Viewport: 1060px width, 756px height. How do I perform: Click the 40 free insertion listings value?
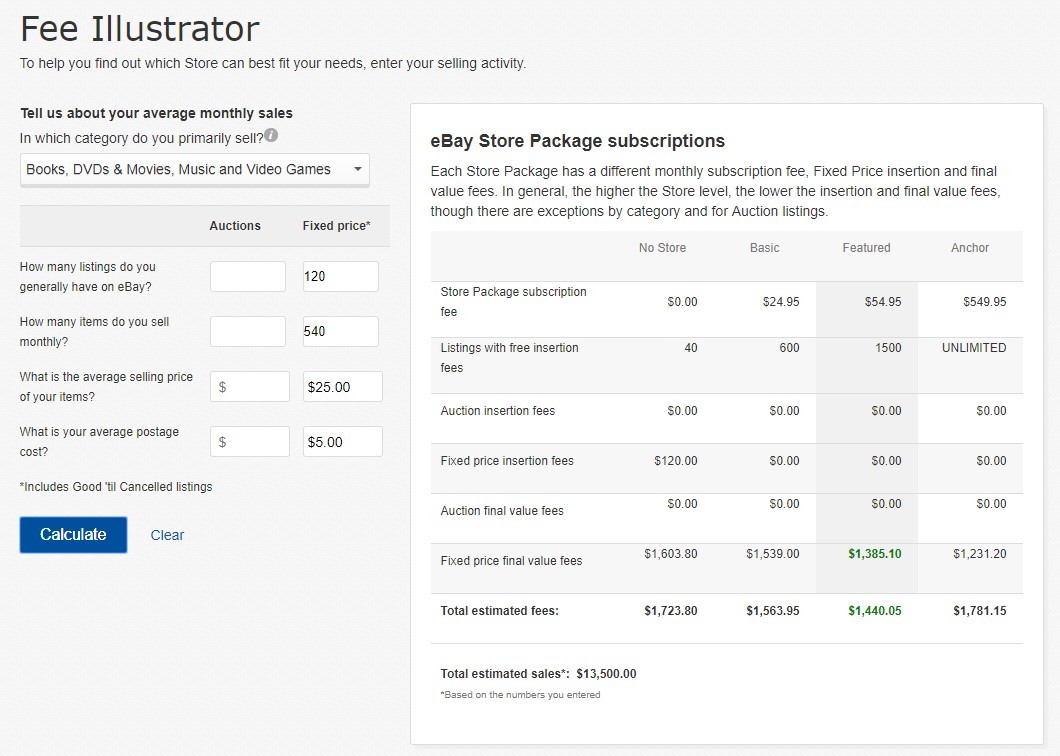(x=691, y=348)
